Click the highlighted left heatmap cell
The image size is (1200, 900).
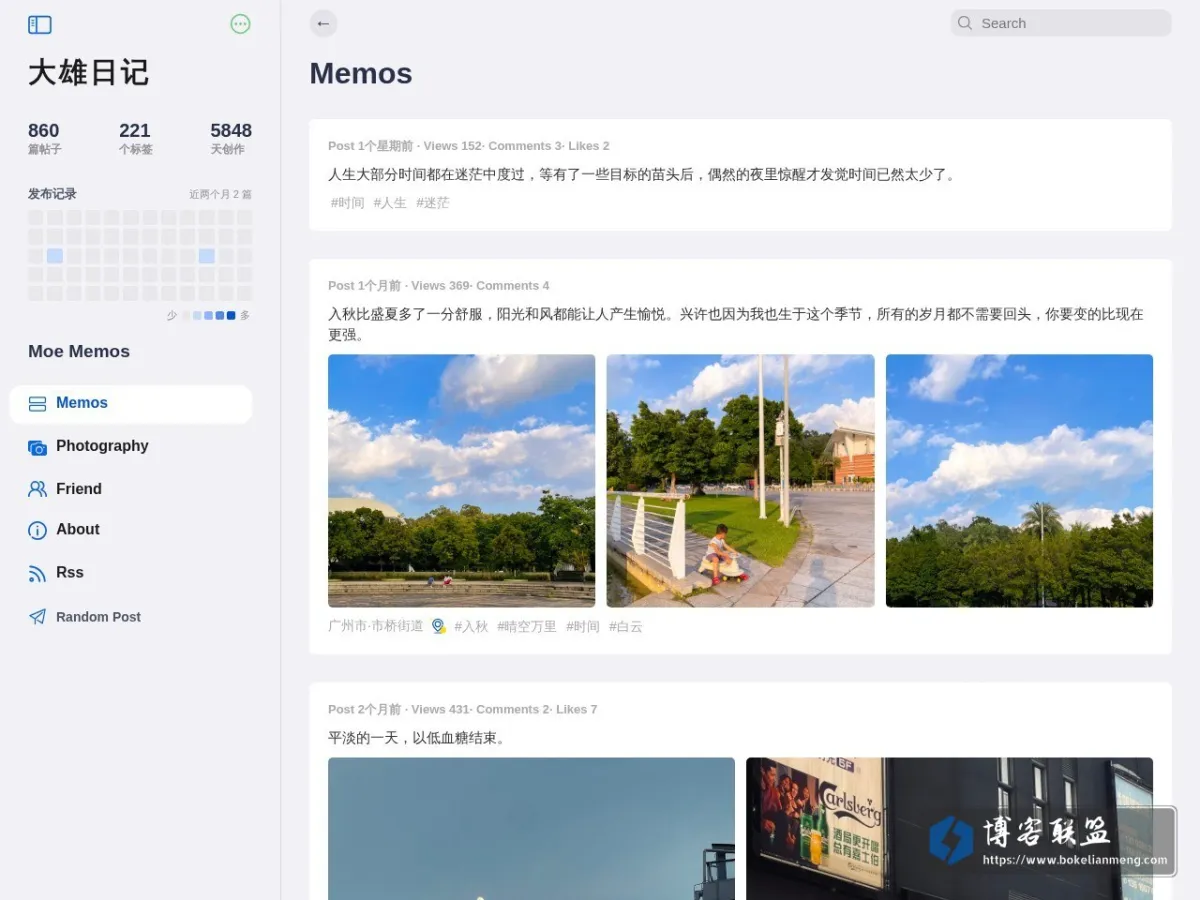pyautogui.click(x=55, y=256)
